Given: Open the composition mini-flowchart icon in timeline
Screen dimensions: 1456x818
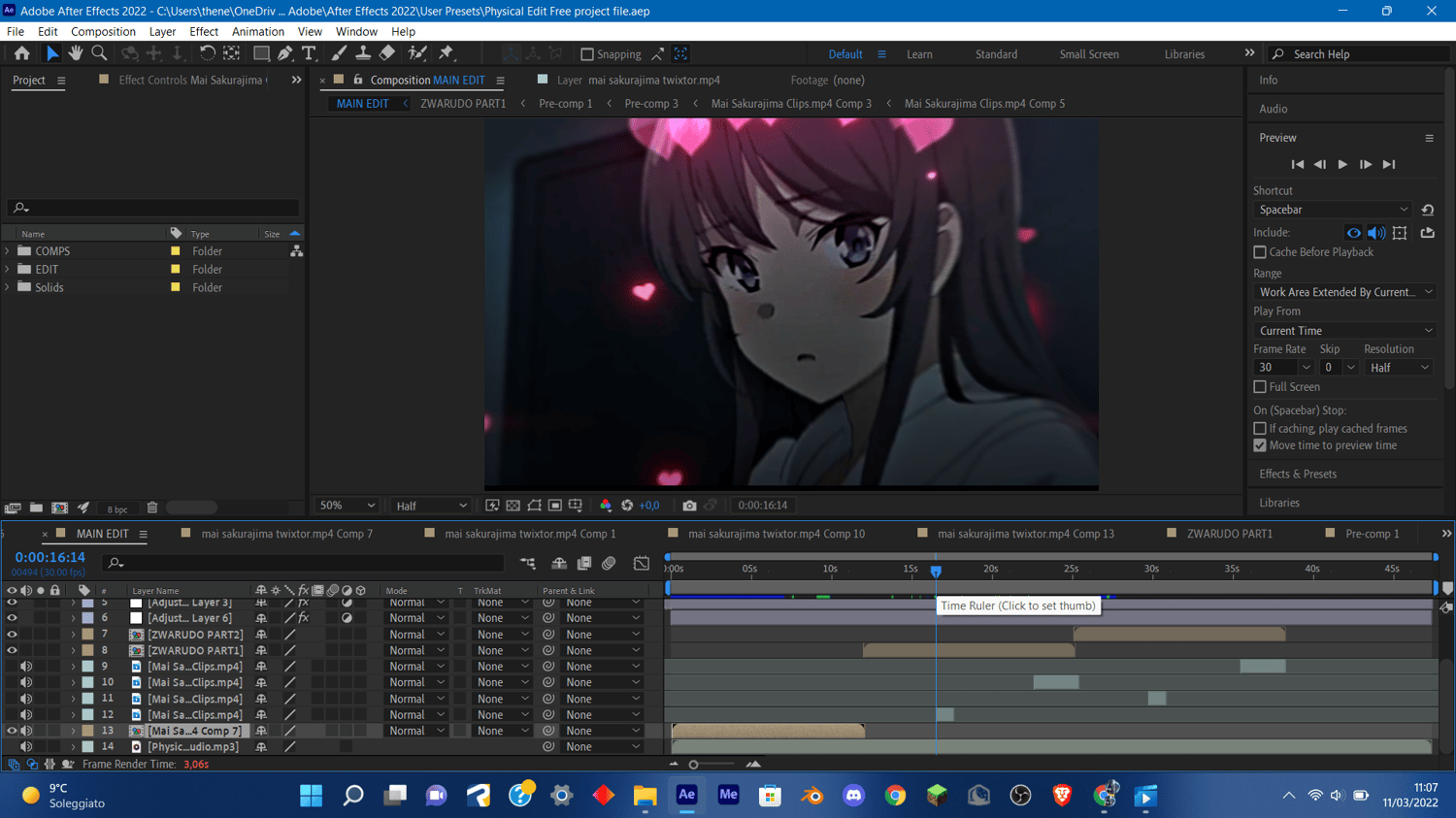Looking at the screenshot, I should coord(528,564).
